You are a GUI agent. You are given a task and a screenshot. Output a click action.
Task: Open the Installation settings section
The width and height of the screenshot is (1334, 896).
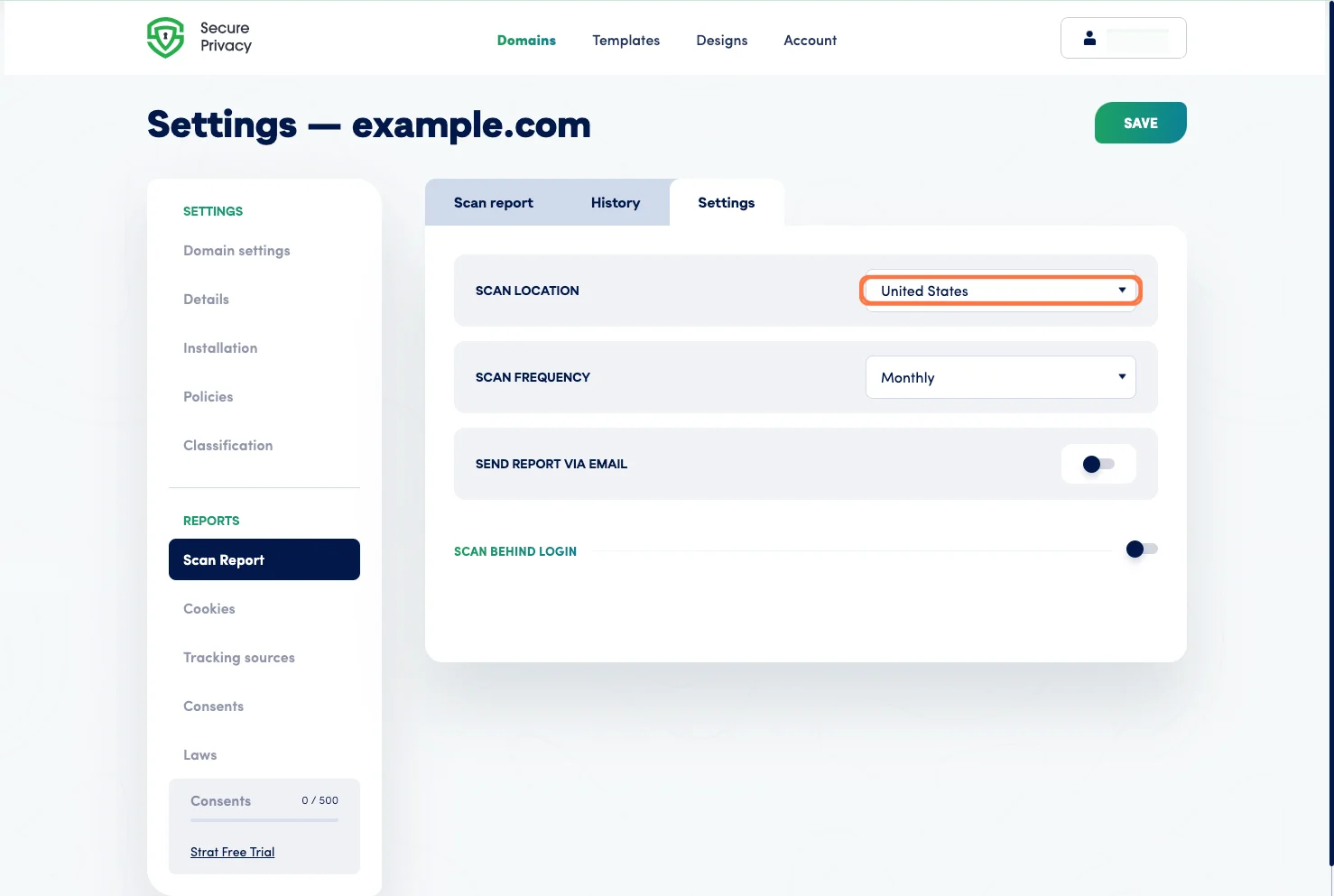tap(220, 347)
